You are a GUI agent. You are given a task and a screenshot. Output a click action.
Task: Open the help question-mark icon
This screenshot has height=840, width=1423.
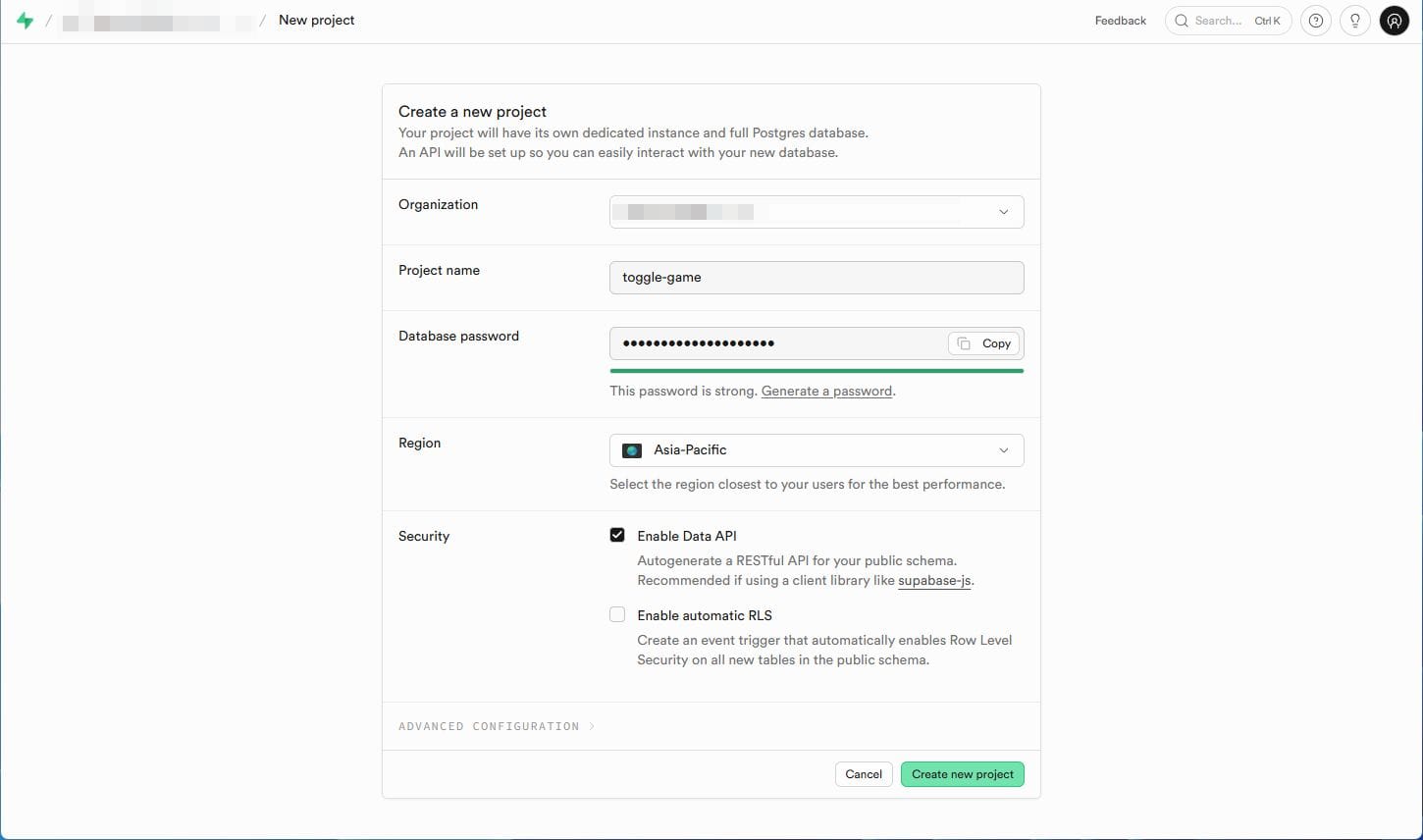coord(1315,20)
